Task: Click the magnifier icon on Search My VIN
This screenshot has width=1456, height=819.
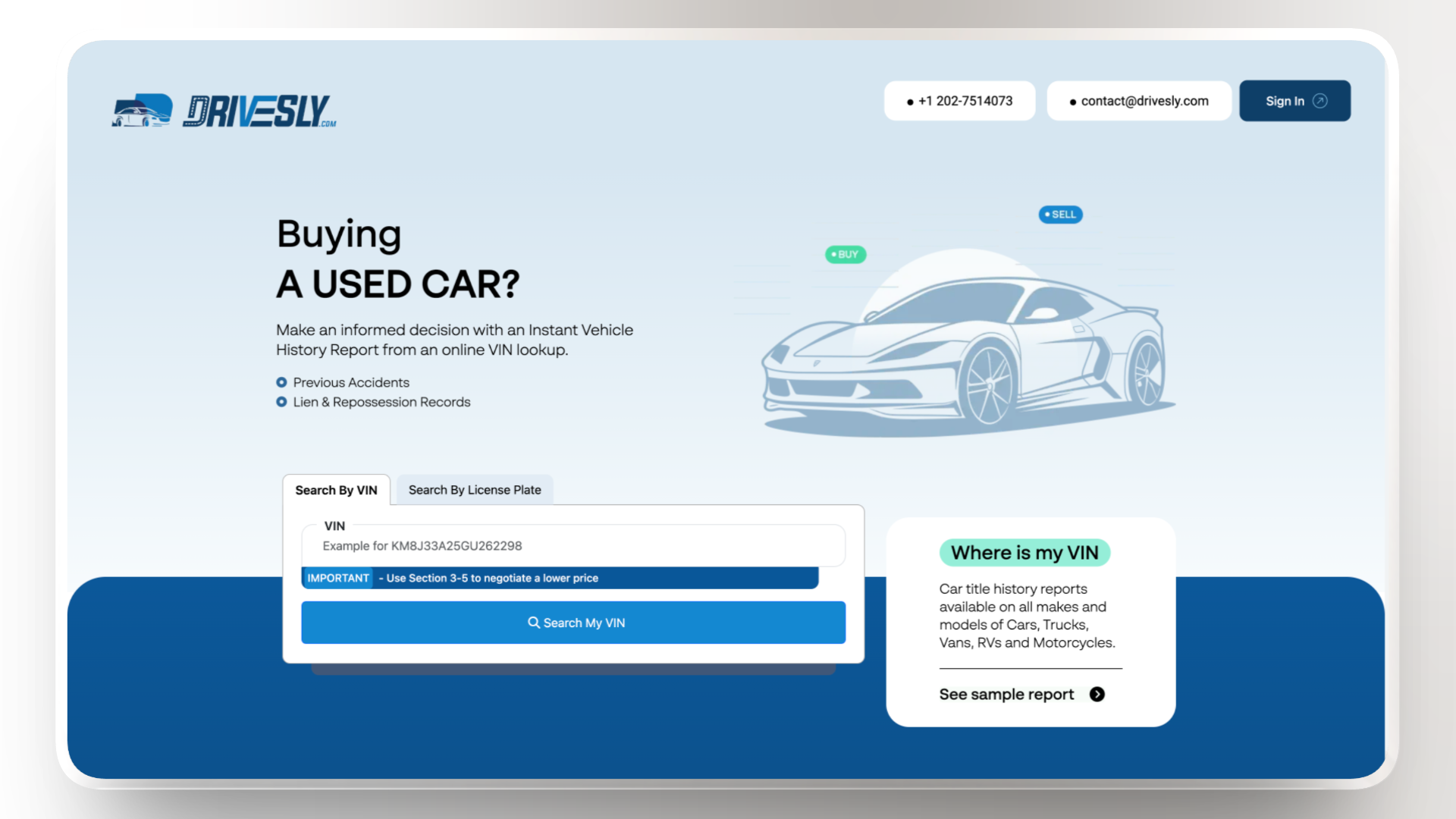Action: (x=534, y=623)
